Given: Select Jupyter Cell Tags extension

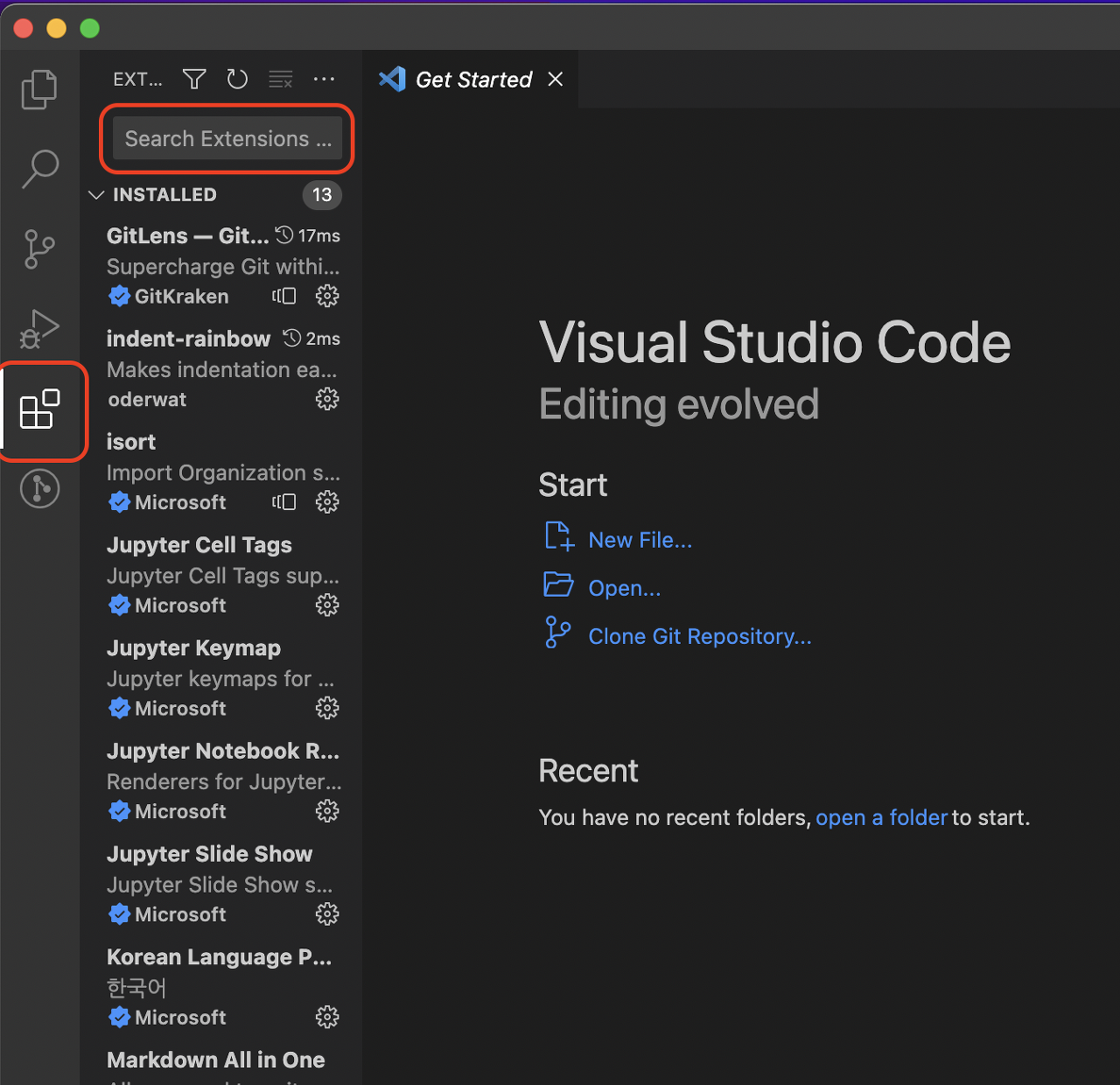Looking at the screenshot, I should pyautogui.click(x=221, y=575).
